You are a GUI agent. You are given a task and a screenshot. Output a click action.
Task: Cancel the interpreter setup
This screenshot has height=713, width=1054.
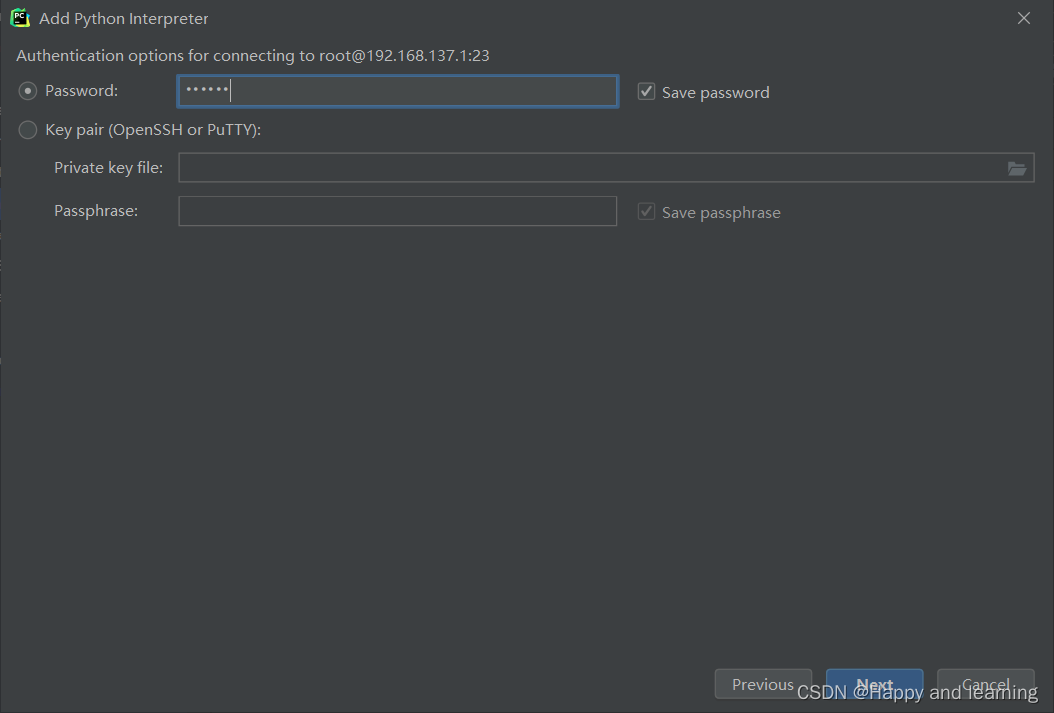click(x=985, y=684)
